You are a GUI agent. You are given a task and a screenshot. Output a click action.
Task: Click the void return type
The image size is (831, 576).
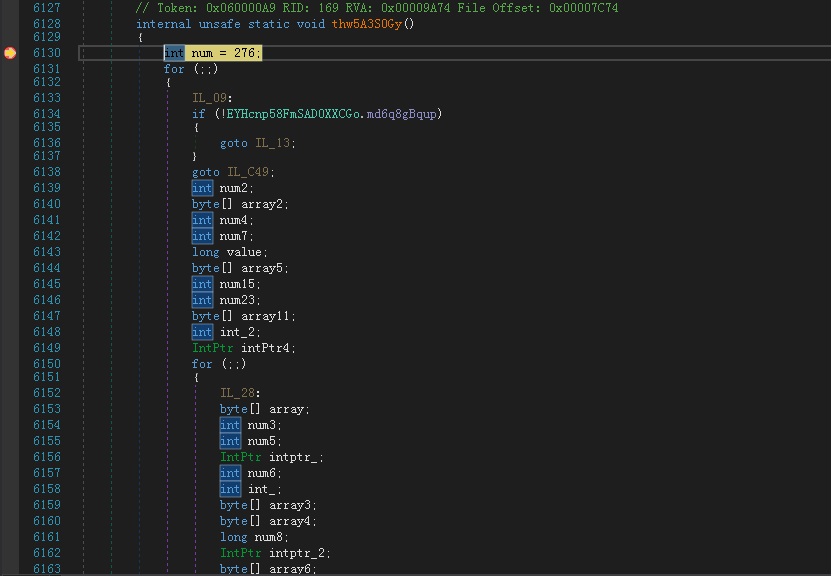point(311,24)
